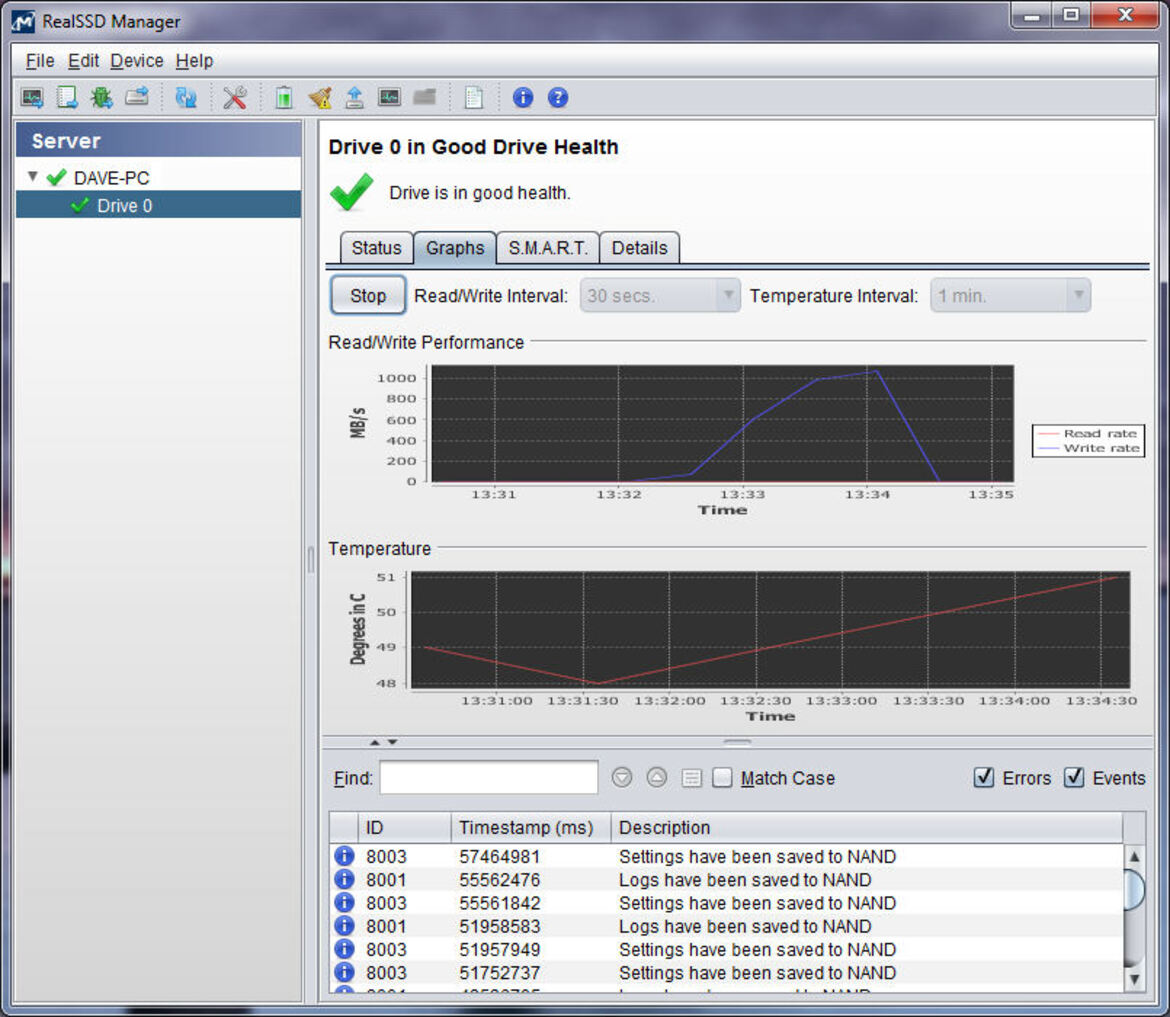Viewport: 1170px width, 1017px height.
Task: Click the RealSSD Manager title bar icon
Action: (23, 22)
